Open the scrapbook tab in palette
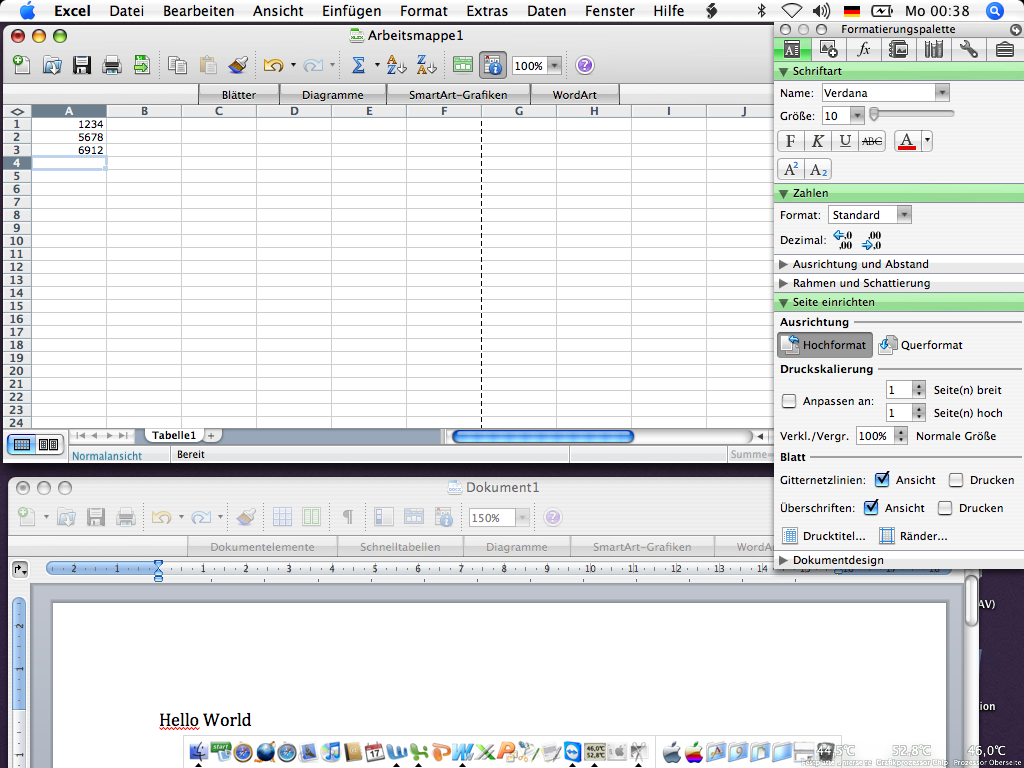 tap(899, 49)
